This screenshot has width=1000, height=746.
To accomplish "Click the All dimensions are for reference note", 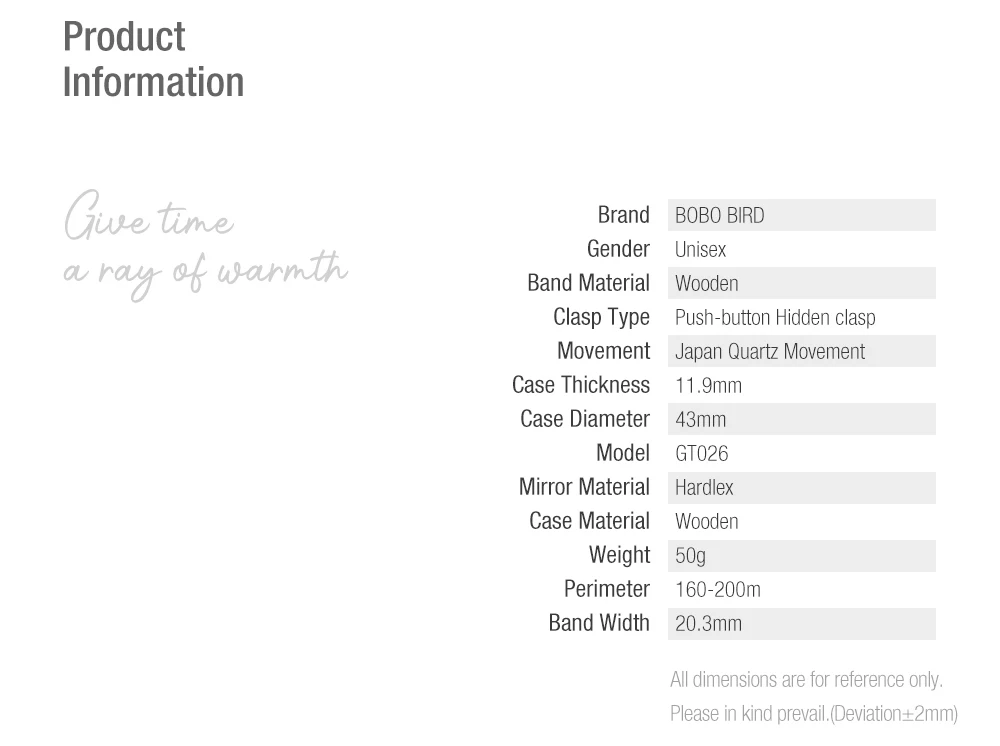I will click(806, 680).
